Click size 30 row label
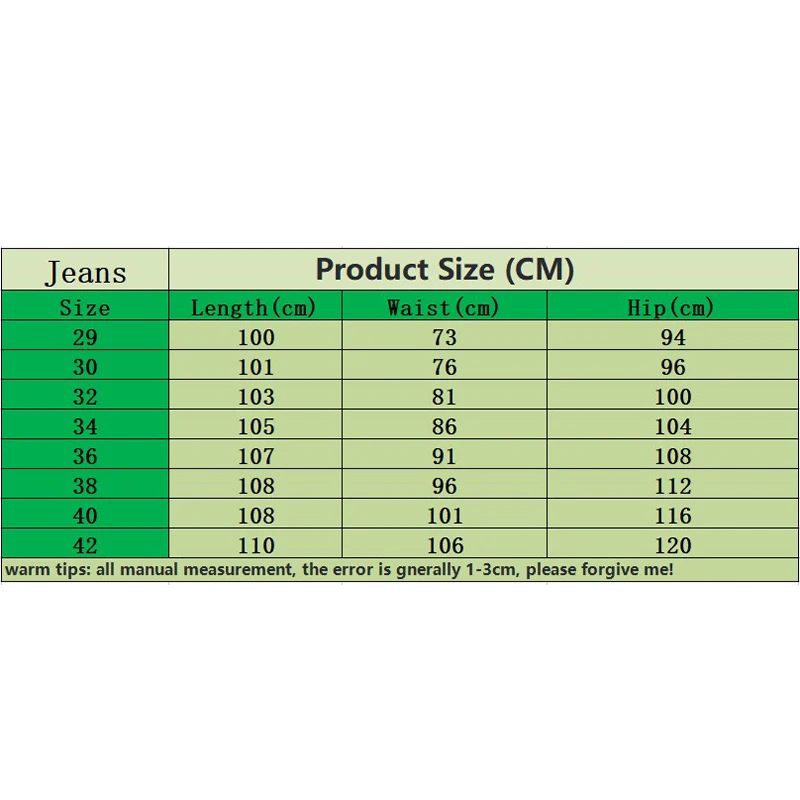Viewport: 800px width, 800px height. point(85,367)
